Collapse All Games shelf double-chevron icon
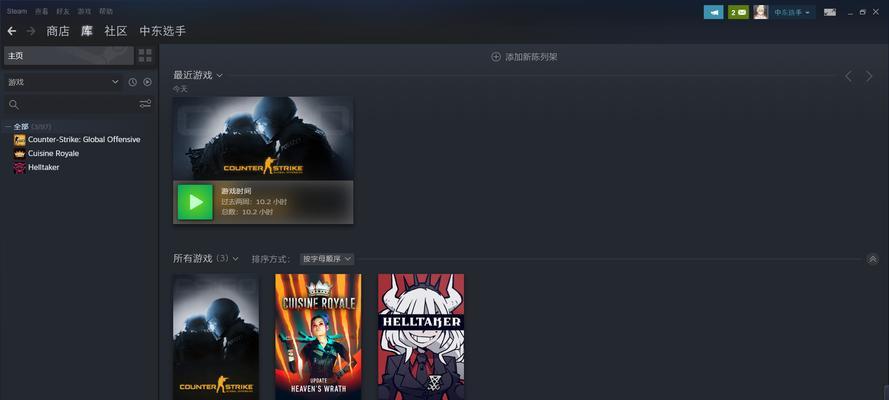The image size is (889, 400). coord(873,259)
